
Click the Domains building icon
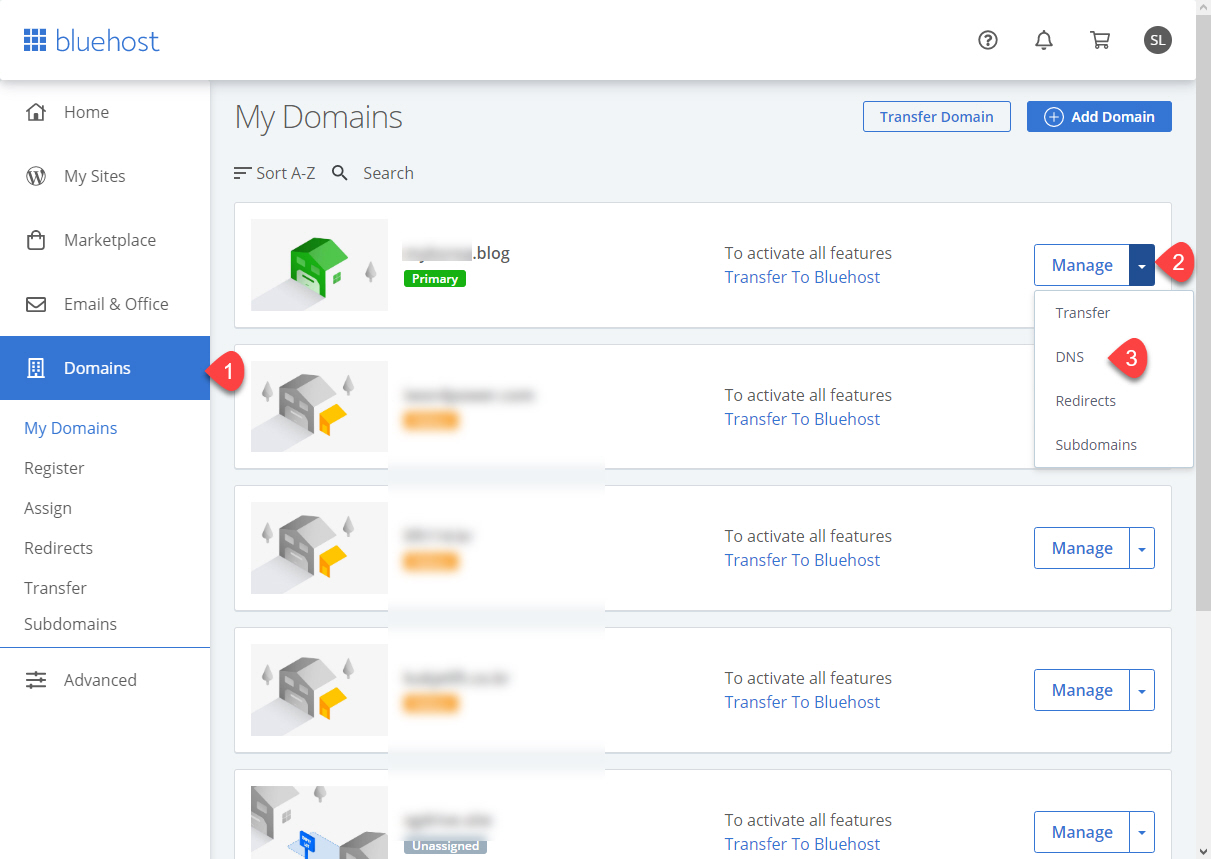click(x=36, y=368)
